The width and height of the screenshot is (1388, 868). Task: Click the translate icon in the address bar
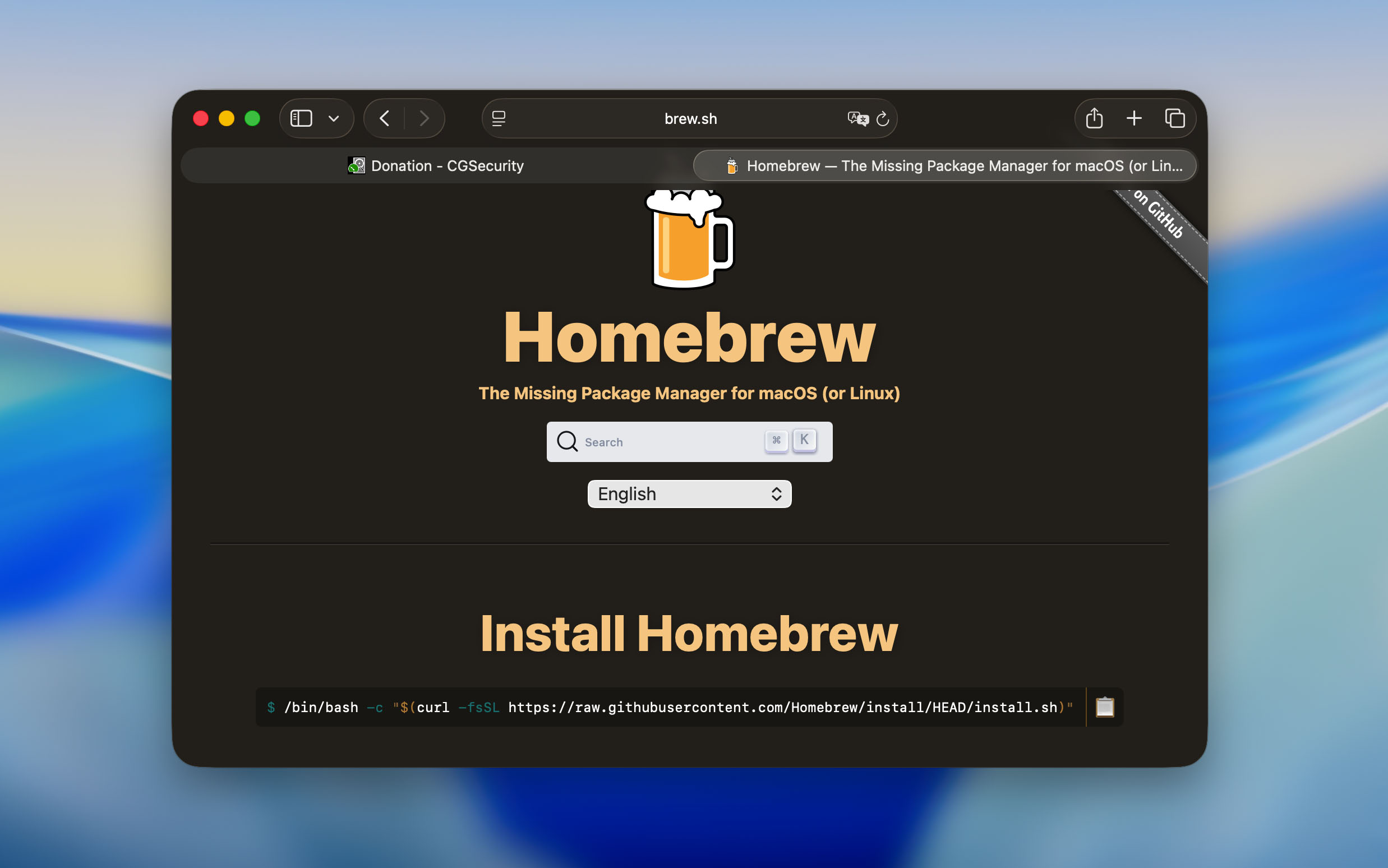click(x=857, y=118)
